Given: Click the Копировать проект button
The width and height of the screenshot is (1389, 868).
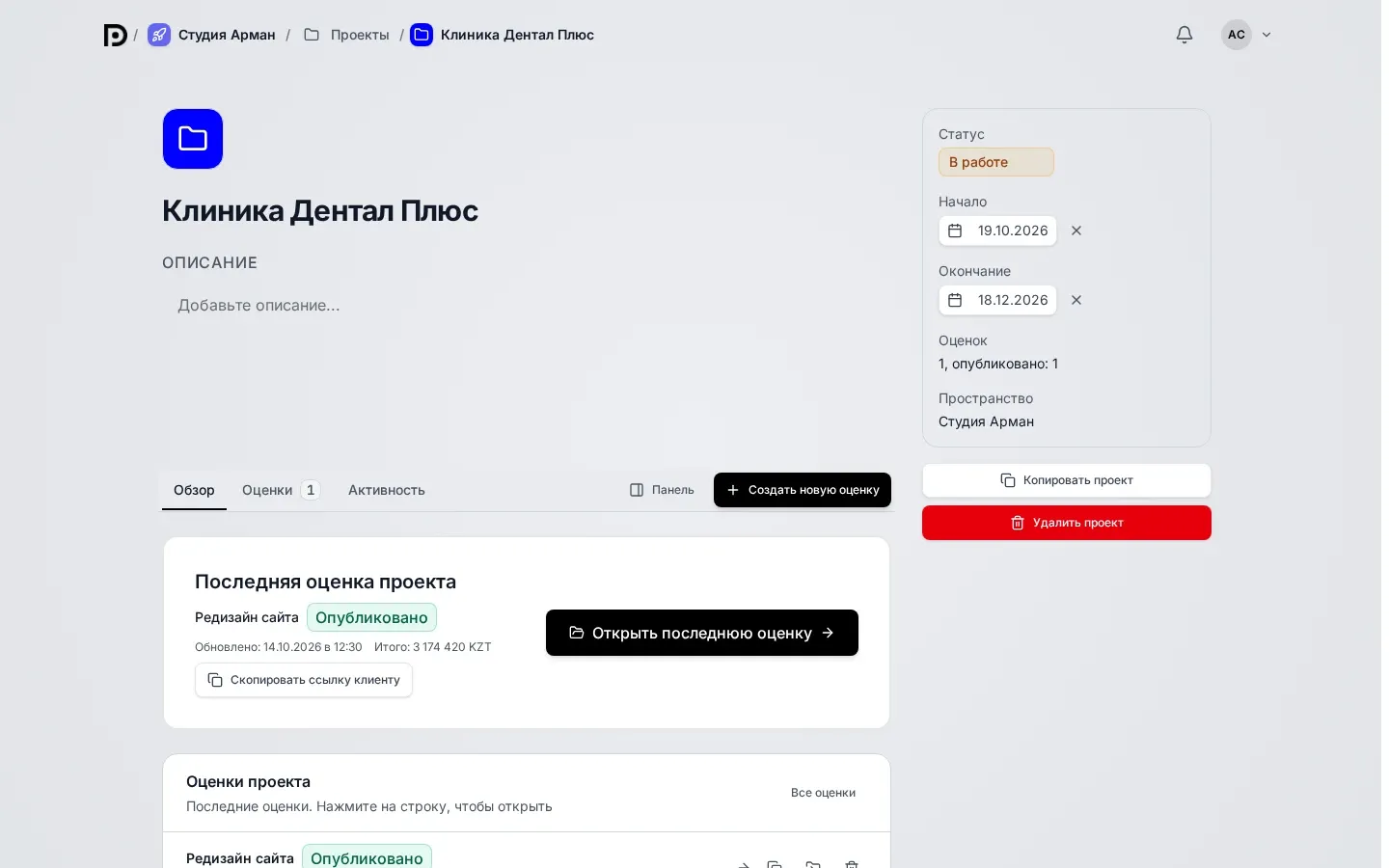Looking at the screenshot, I should point(1067,480).
